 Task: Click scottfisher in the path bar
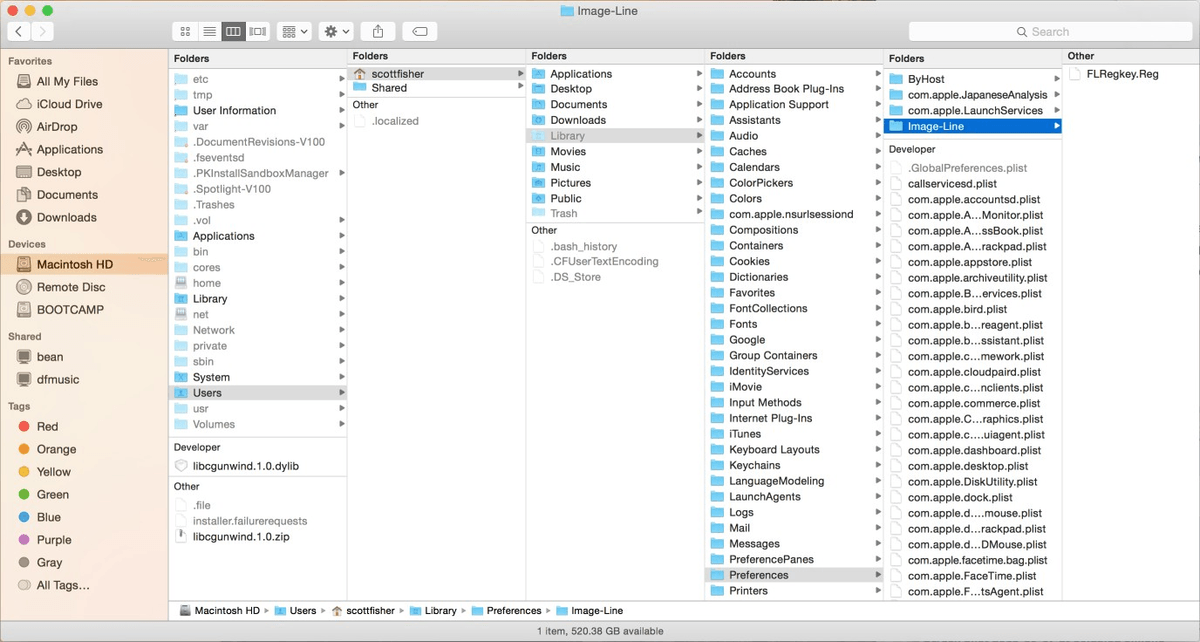coord(364,611)
